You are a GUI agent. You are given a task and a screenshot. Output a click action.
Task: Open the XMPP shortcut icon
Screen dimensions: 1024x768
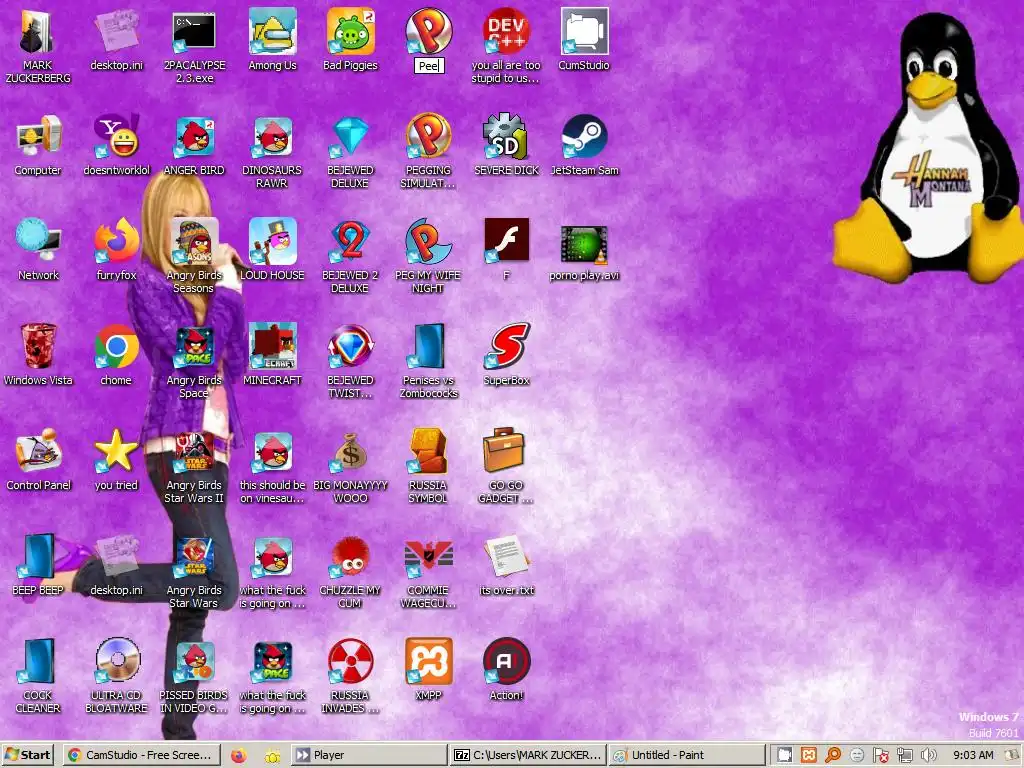(x=429, y=662)
